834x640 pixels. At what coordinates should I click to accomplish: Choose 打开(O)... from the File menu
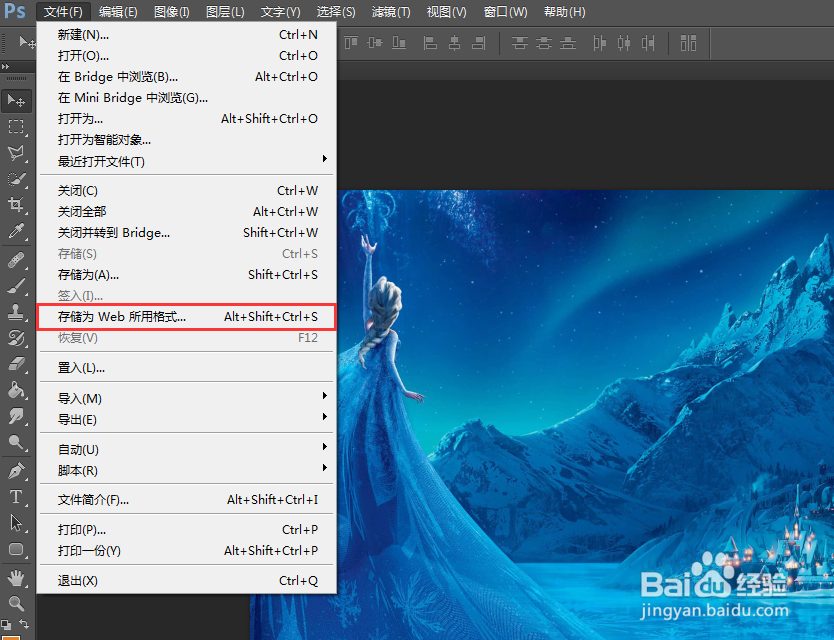tap(186, 56)
